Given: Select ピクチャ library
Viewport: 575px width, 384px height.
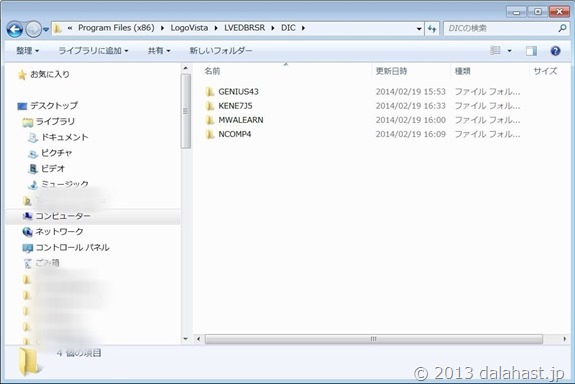Looking at the screenshot, I should click(56, 153).
